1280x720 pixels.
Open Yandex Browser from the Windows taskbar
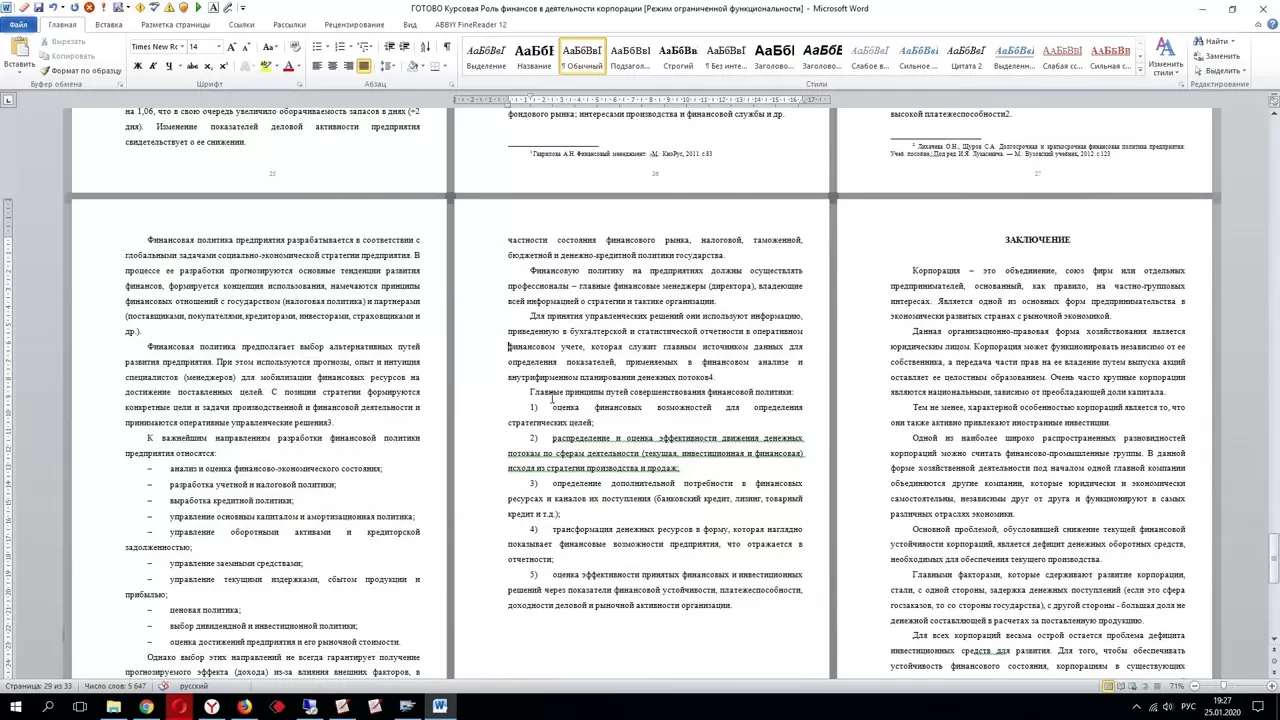click(x=212, y=707)
